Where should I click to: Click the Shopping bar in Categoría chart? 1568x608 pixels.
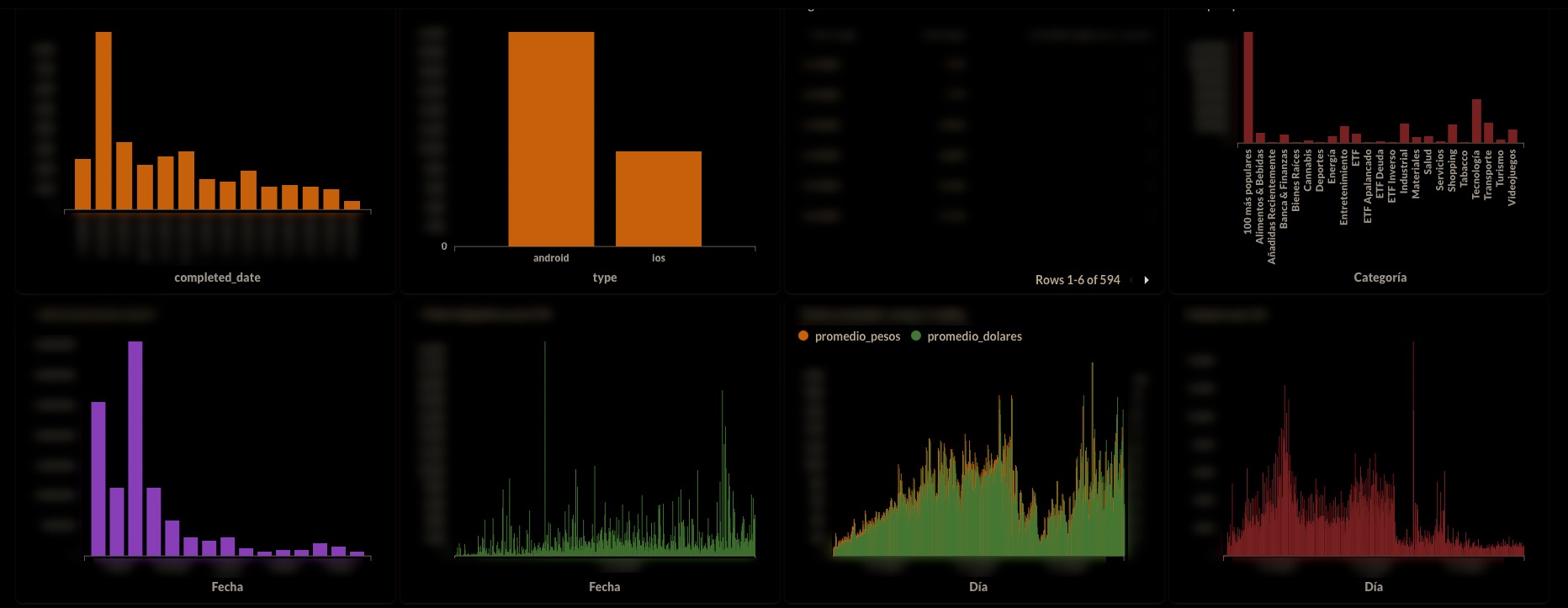(1452, 134)
